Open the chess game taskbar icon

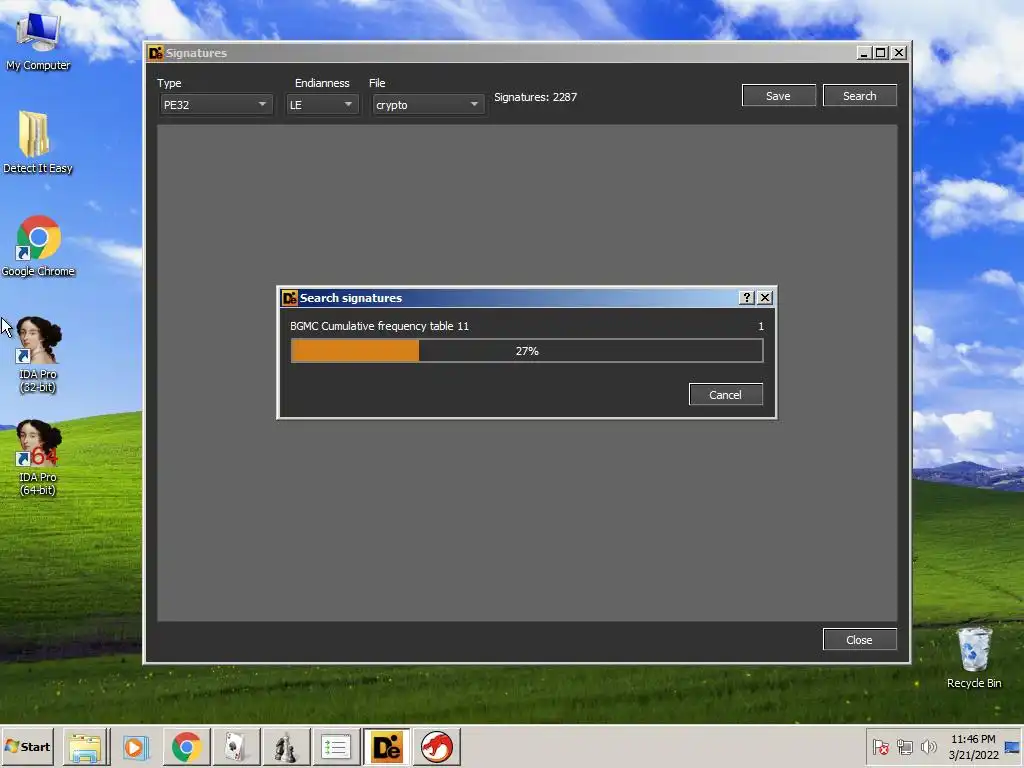coord(285,747)
